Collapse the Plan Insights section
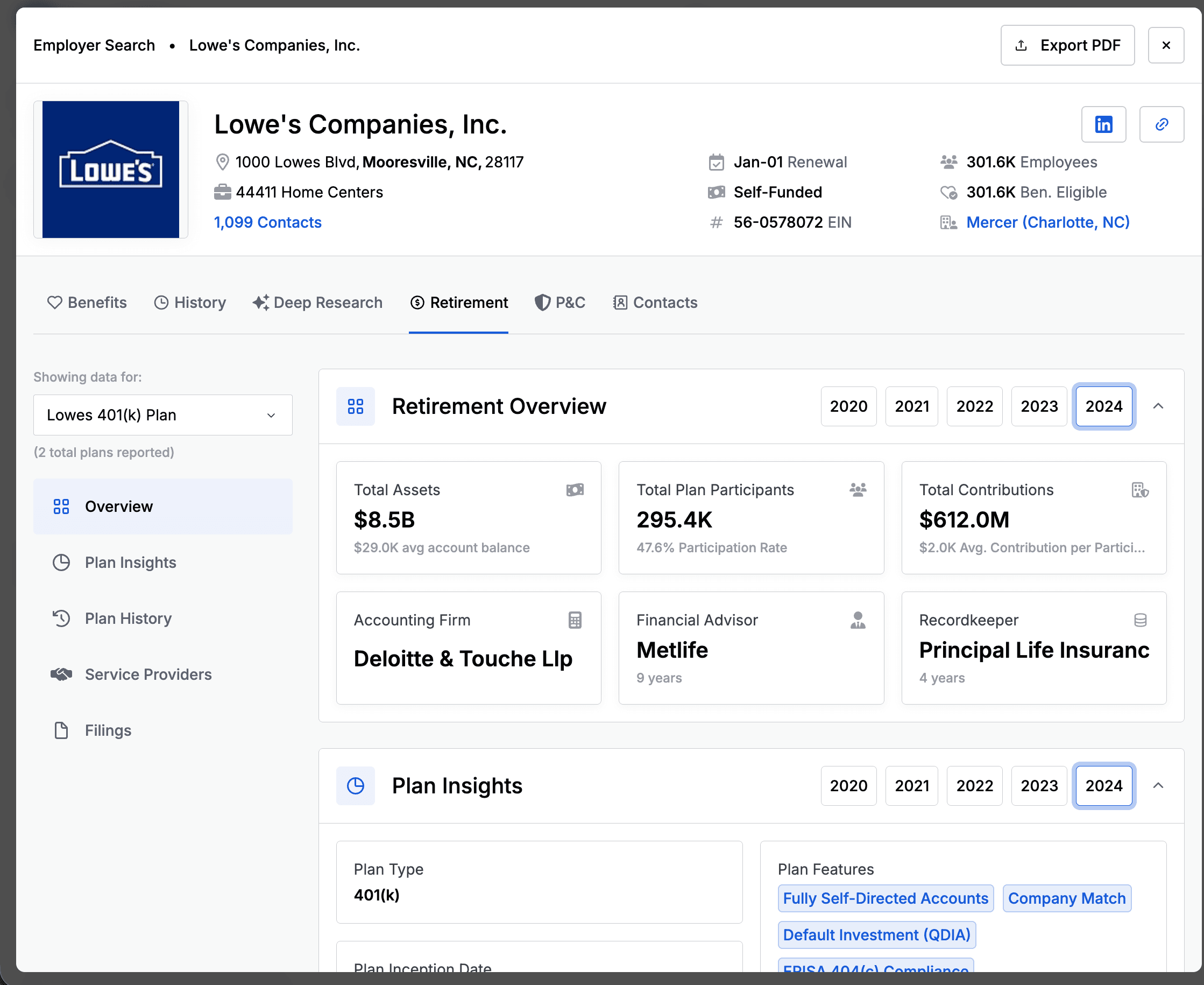The height and width of the screenshot is (985, 1204). [1158, 785]
